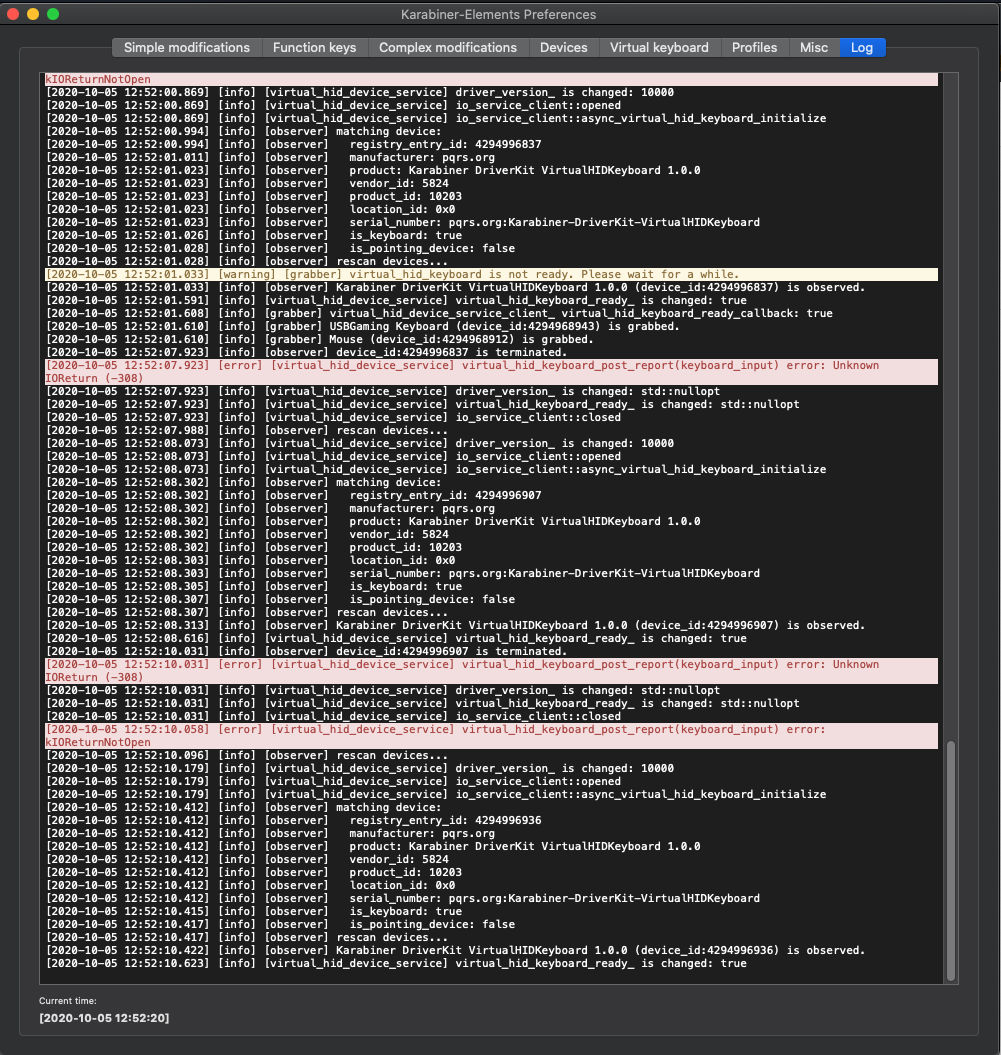Click 'device_id:4294996837 is terminated' log line
Image resolution: width=1001 pixels, height=1055 pixels.
click(x=306, y=352)
